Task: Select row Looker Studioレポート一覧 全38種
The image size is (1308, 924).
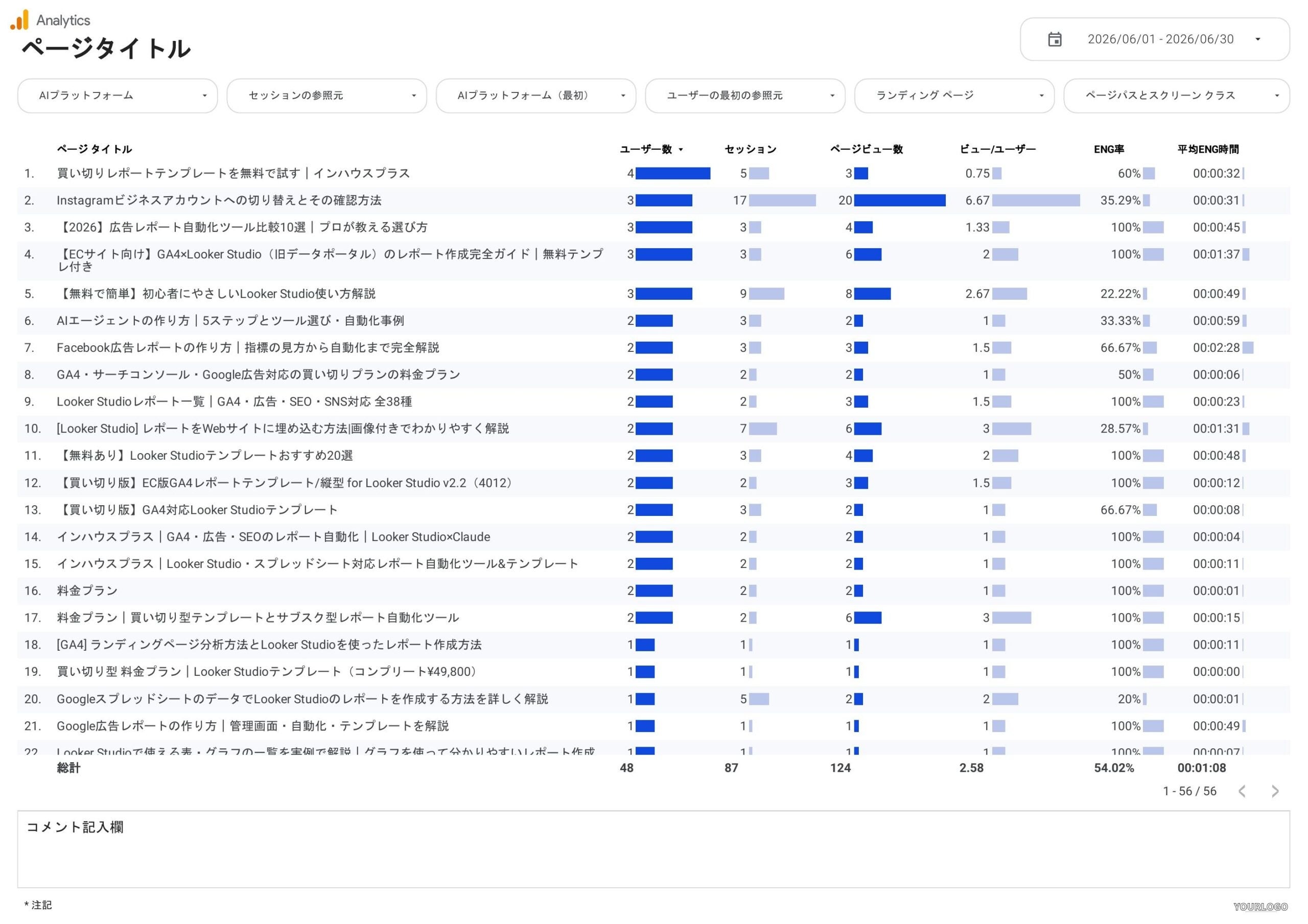Action: (653, 401)
